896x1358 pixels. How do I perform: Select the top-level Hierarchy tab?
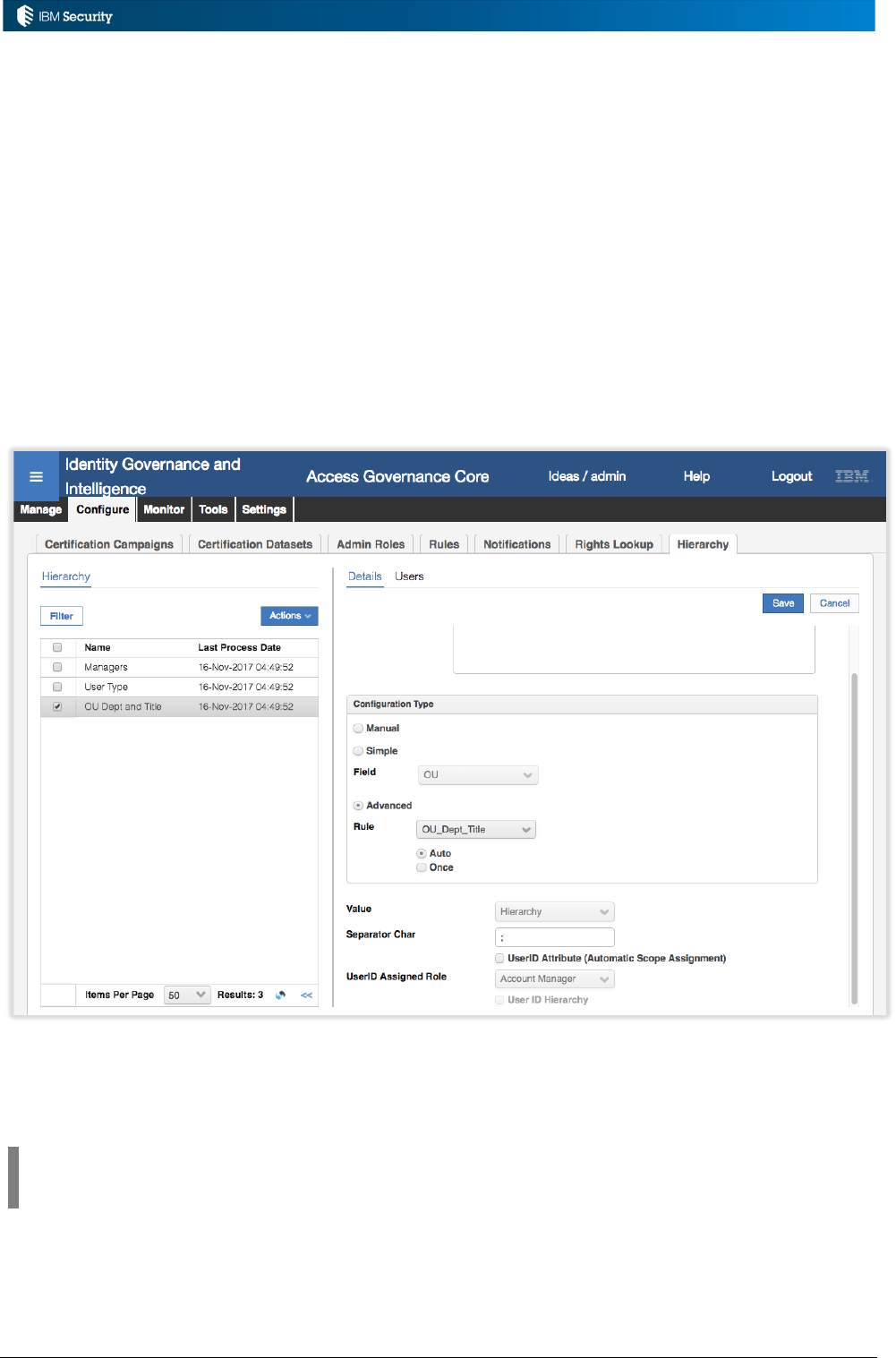click(x=703, y=544)
